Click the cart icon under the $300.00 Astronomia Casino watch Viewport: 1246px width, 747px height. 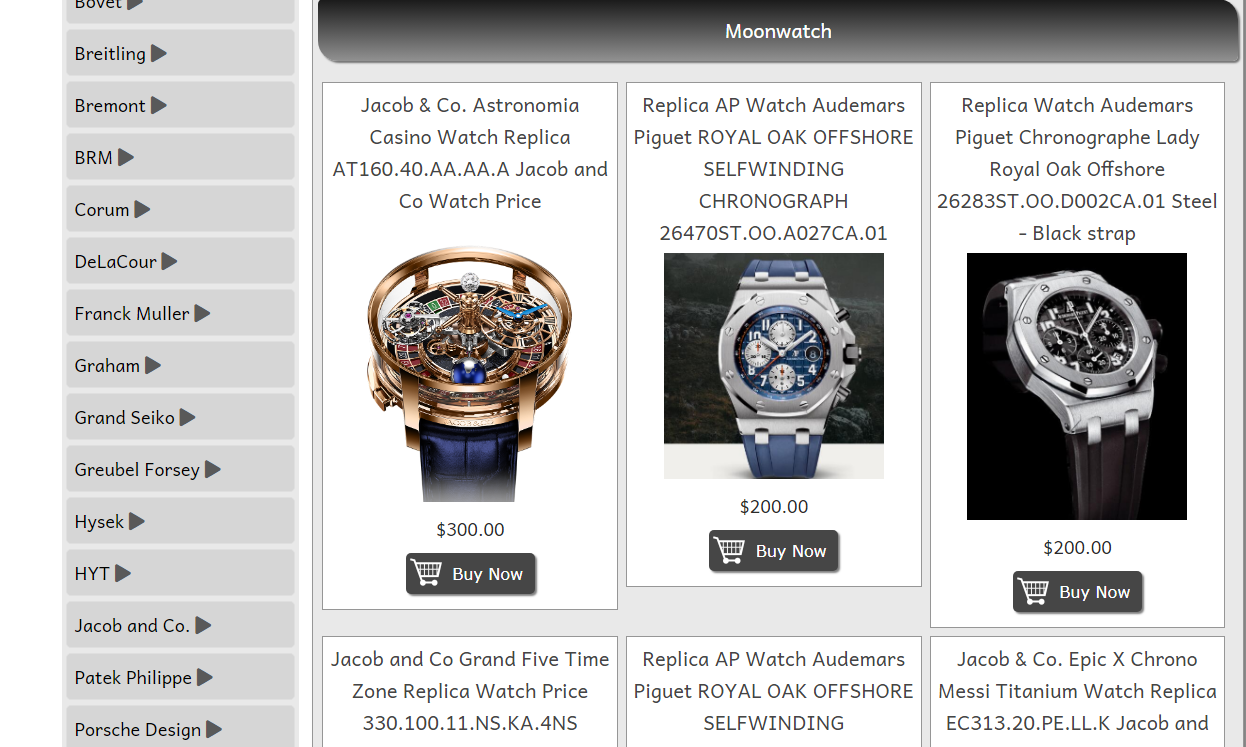427,573
